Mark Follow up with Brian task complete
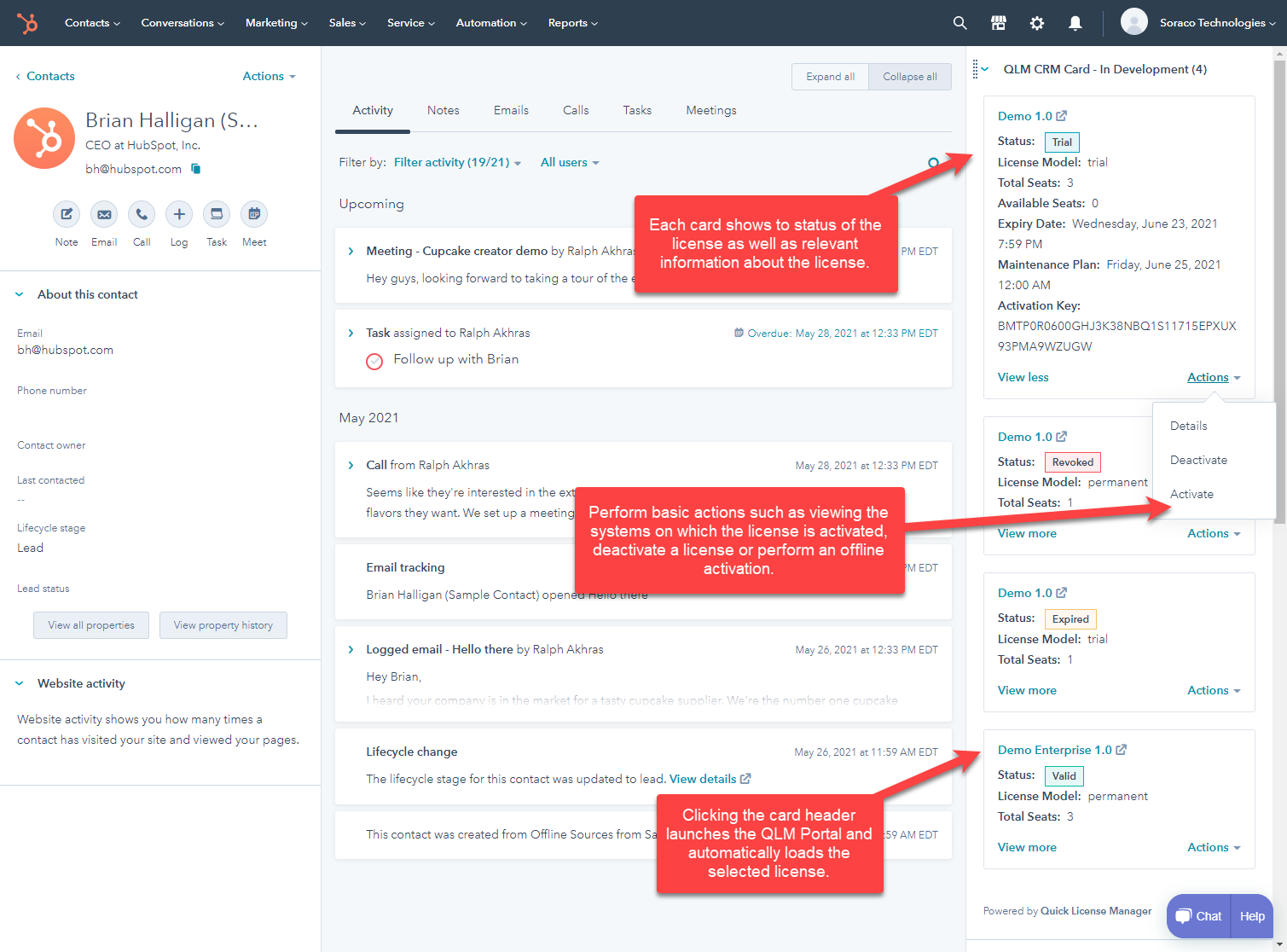 [x=374, y=361]
